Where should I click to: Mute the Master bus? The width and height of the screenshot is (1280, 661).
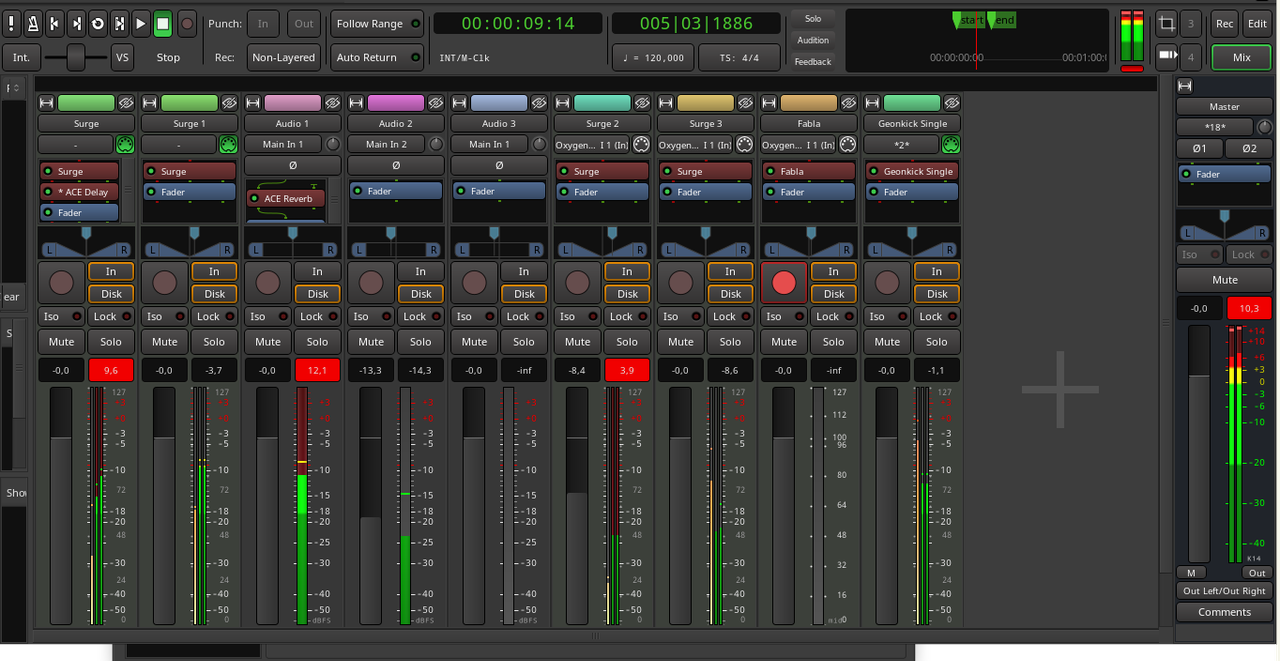pos(1224,280)
